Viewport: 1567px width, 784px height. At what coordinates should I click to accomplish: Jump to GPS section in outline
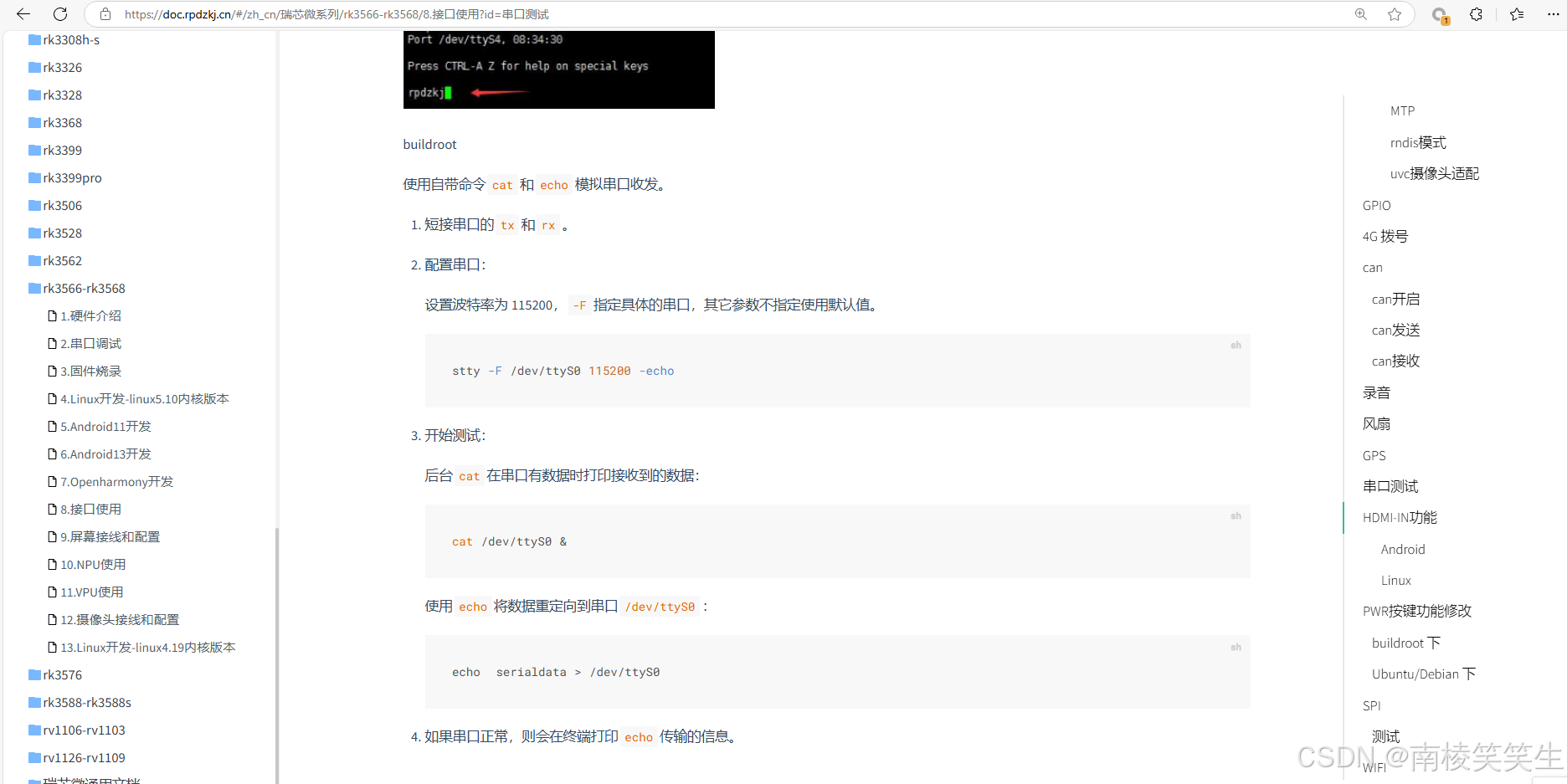pyautogui.click(x=1374, y=455)
